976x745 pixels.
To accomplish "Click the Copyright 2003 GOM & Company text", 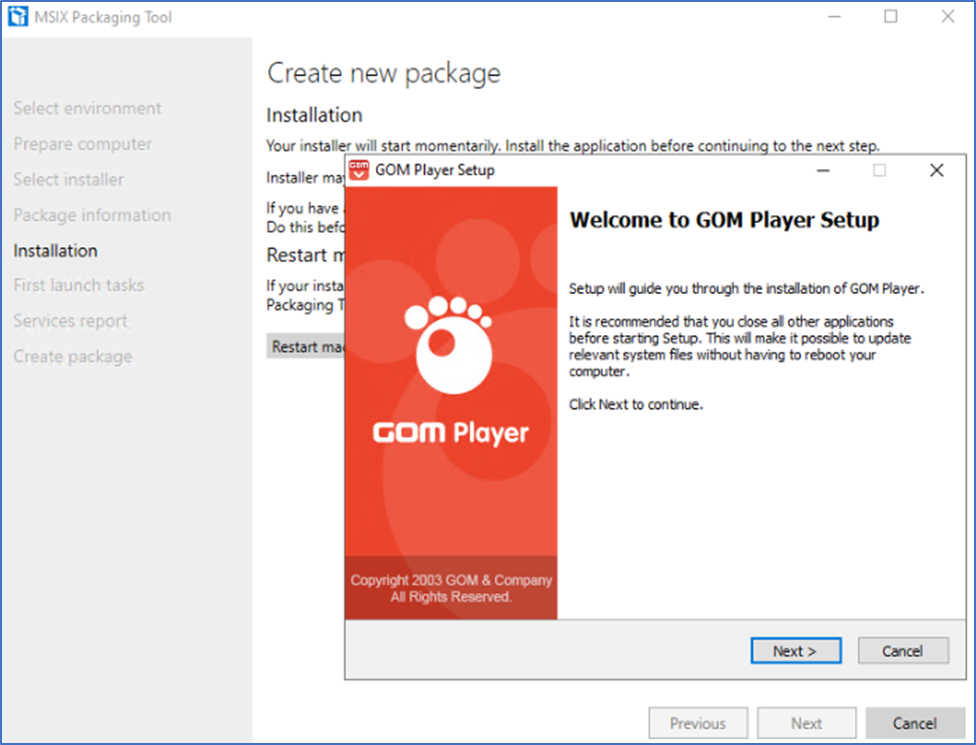I will click(x=451, y=580).
